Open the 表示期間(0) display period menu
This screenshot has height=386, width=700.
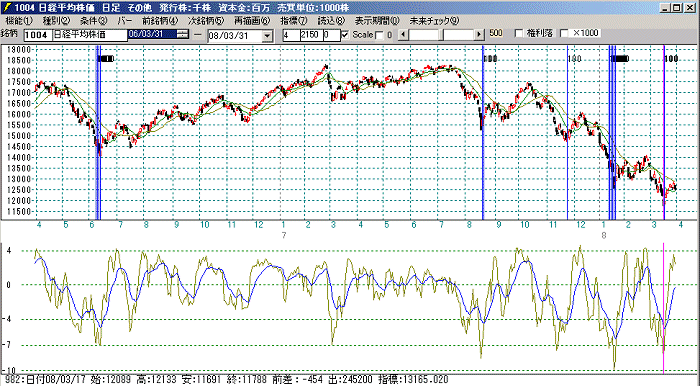coord(377,21)
